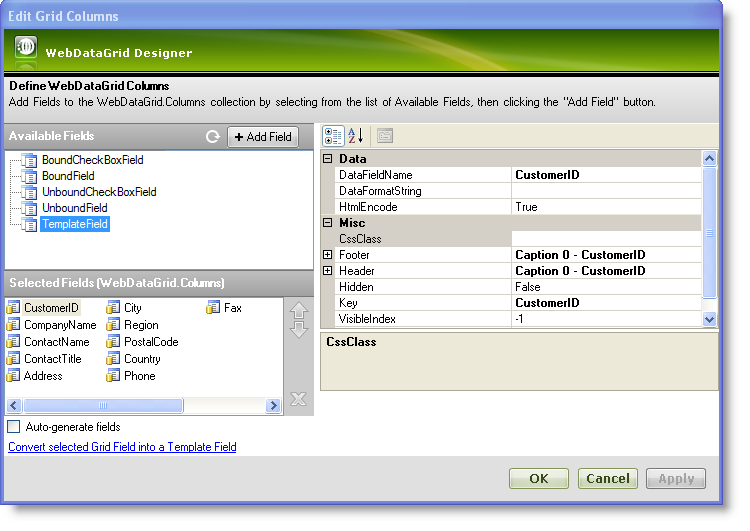Screen dimensions: 750x531
Task: Click the BoundField icon
Action: click(x=29, y=176)
